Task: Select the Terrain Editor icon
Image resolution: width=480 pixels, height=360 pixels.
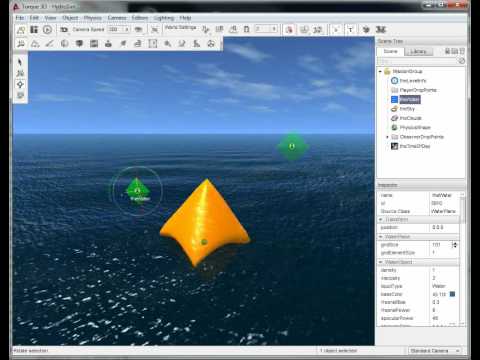Action: pyautogui.click(x=35, y=44)
